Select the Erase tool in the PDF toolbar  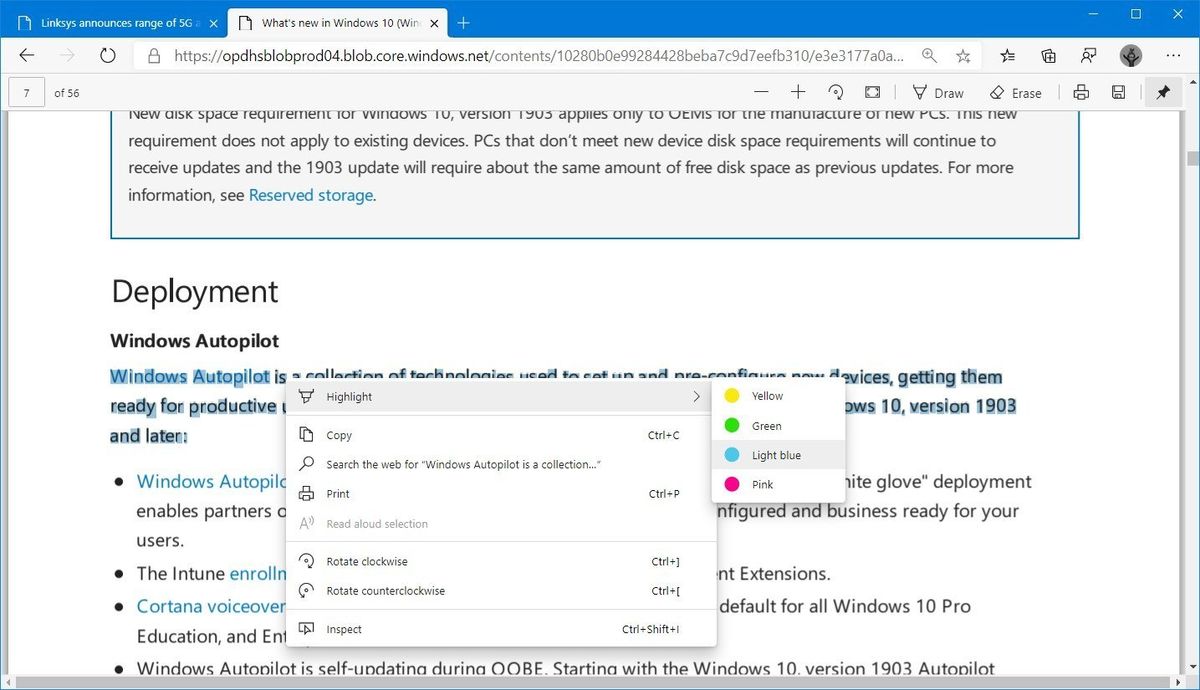[x=1015, y=91]
